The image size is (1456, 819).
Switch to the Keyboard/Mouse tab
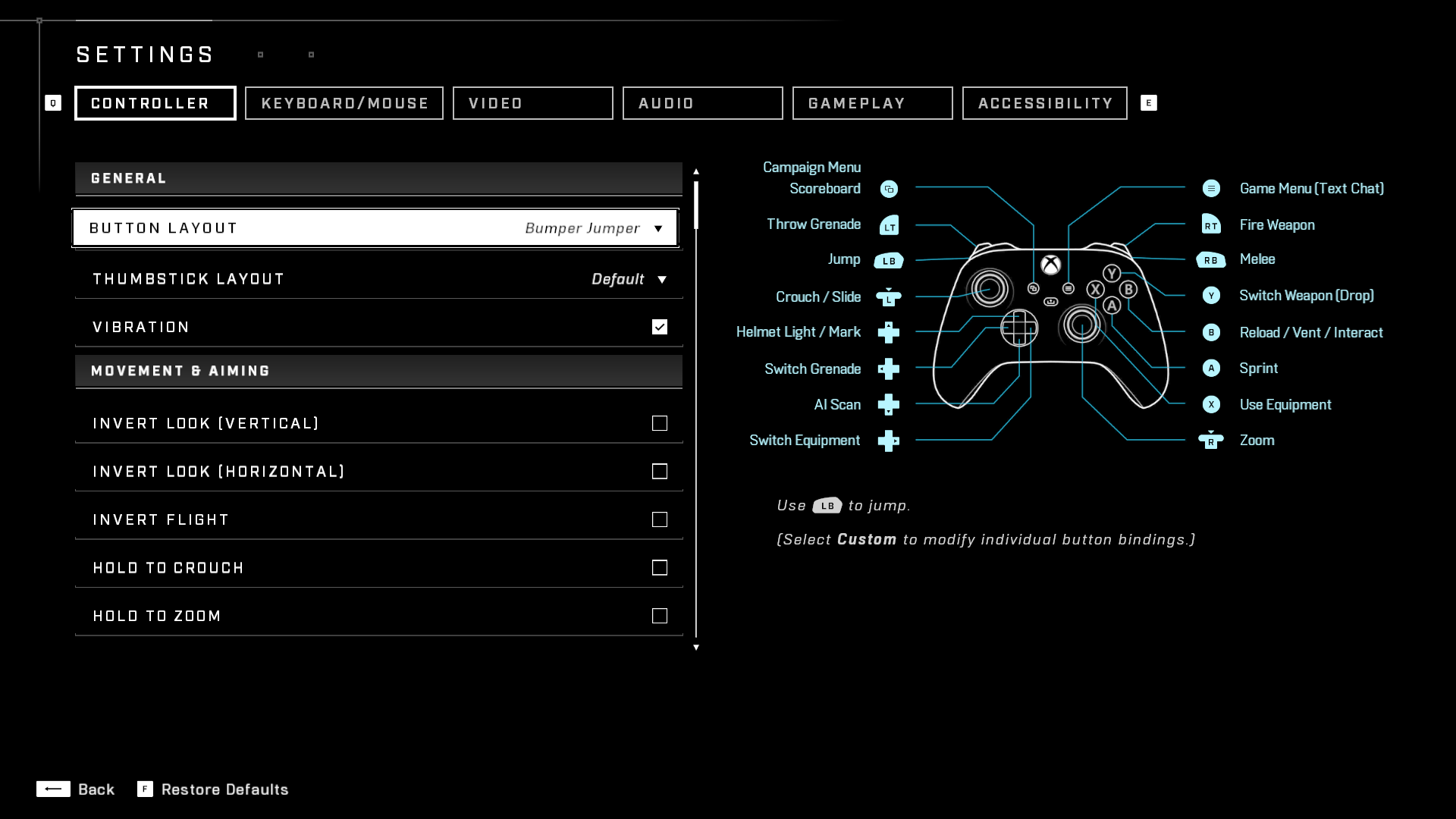click(x=344, y=103)
